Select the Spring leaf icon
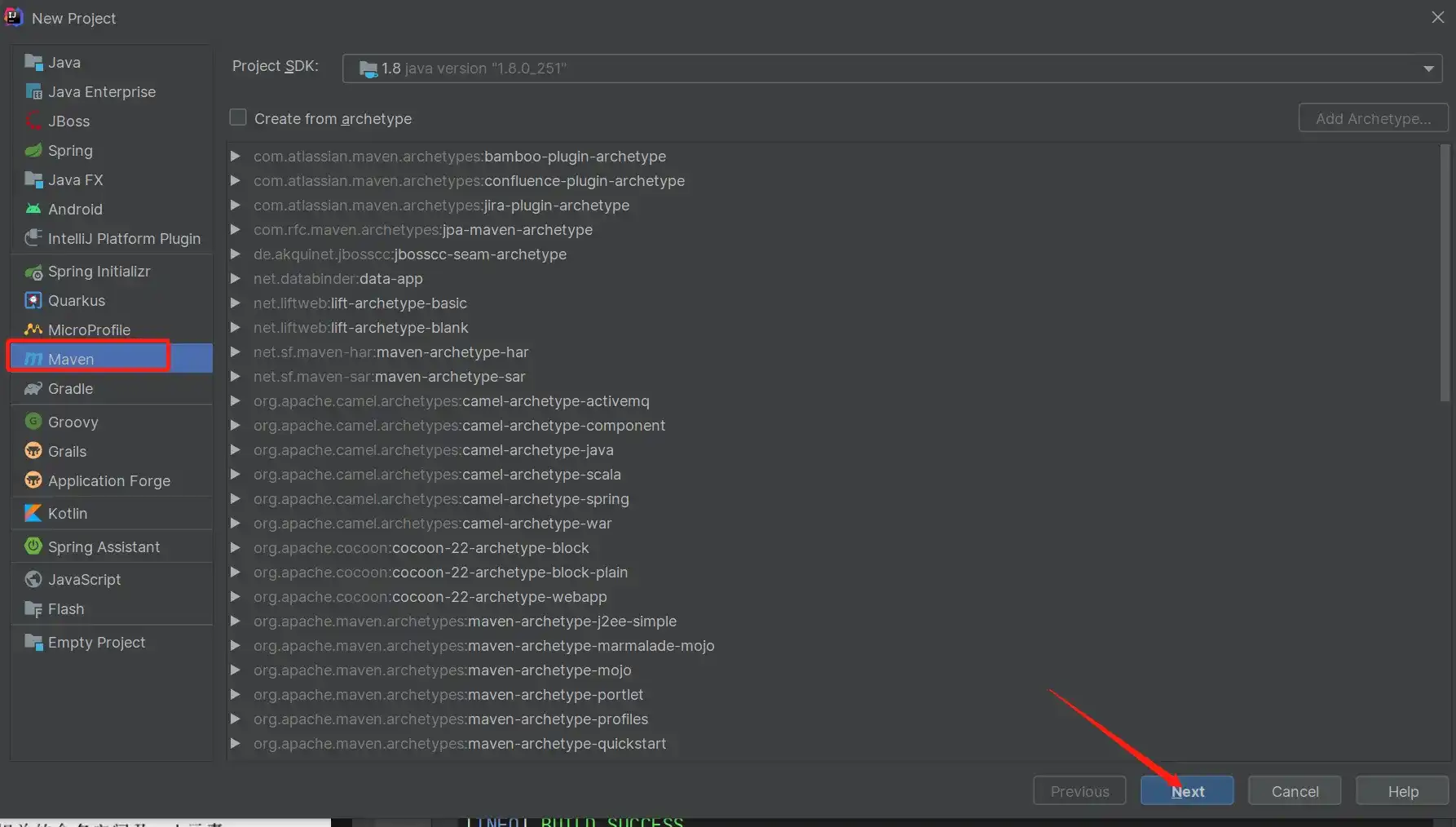The image size is (1456, 827). (x=33, y=150)
